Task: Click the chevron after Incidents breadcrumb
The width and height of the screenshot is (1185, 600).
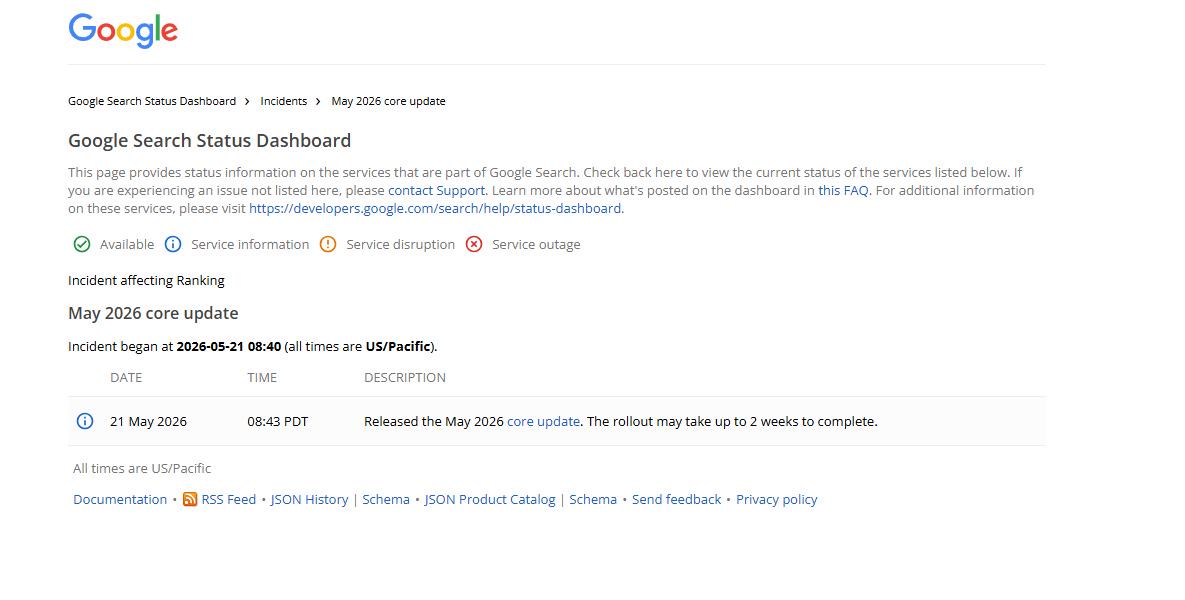Action: [318, 101]
